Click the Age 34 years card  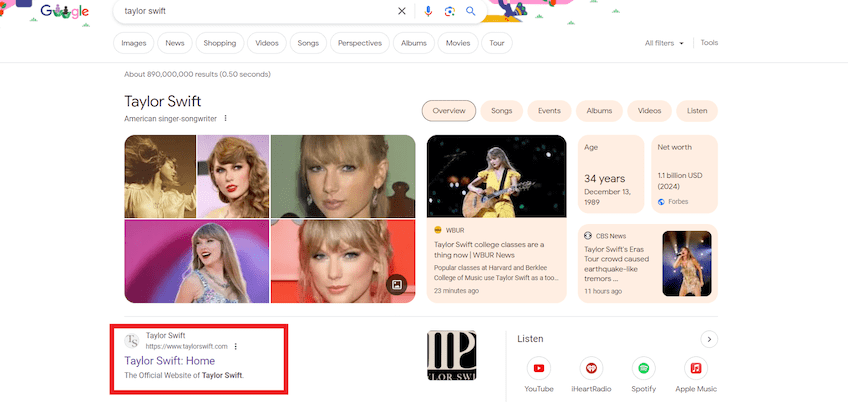611,174
